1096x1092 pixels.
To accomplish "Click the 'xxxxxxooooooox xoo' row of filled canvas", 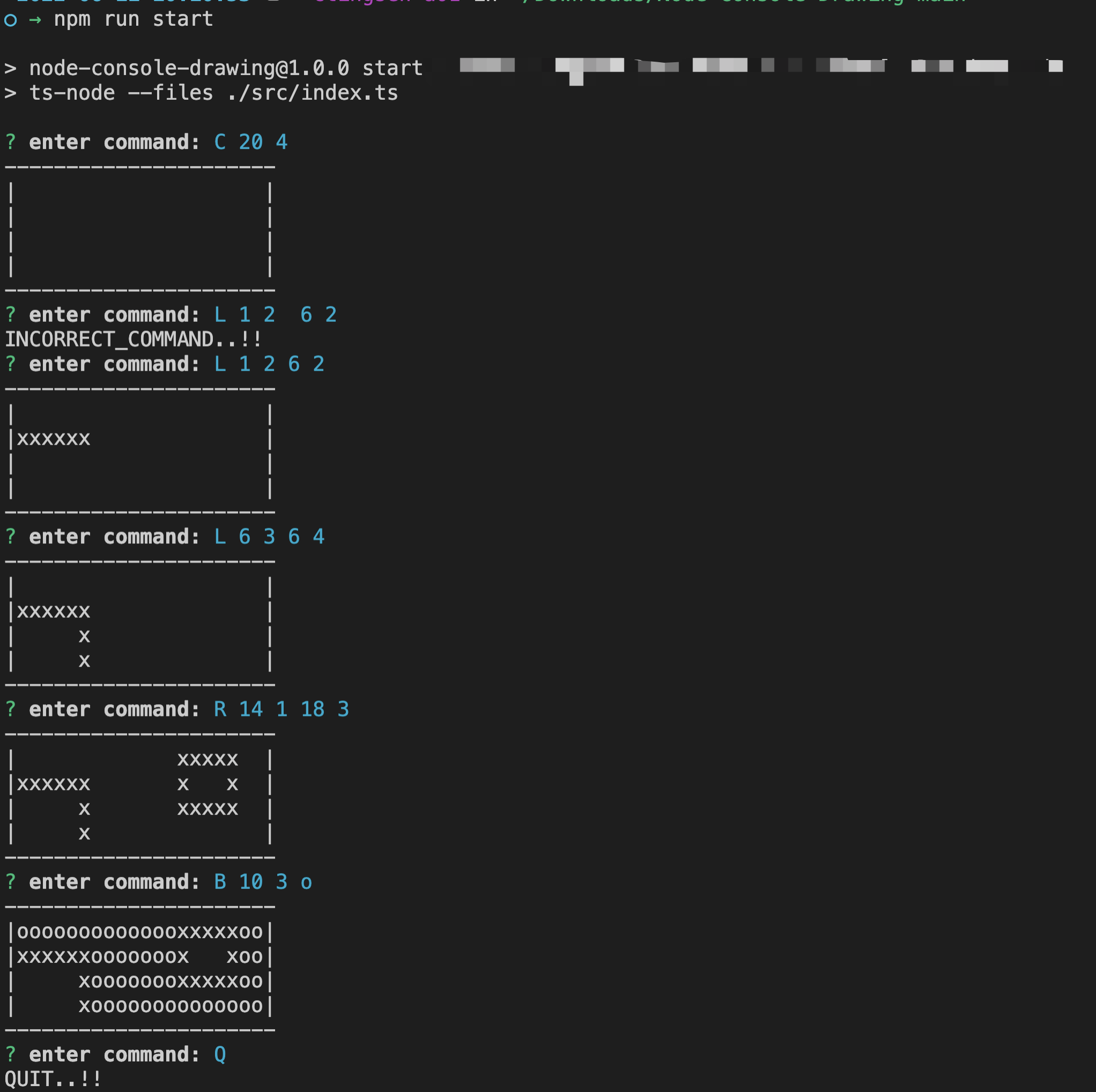I will coord(140,956).
